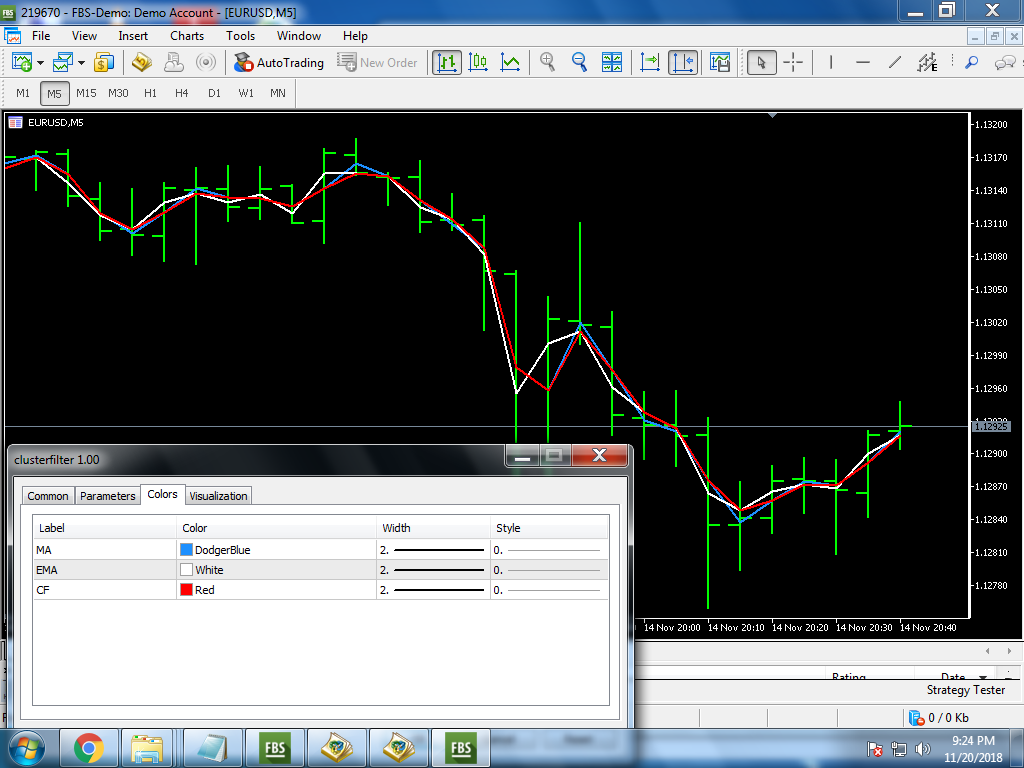Switch chart to line chart mode
This screenshot has height=768, width=1024.
pyautogui.click(x=510, y=63)
